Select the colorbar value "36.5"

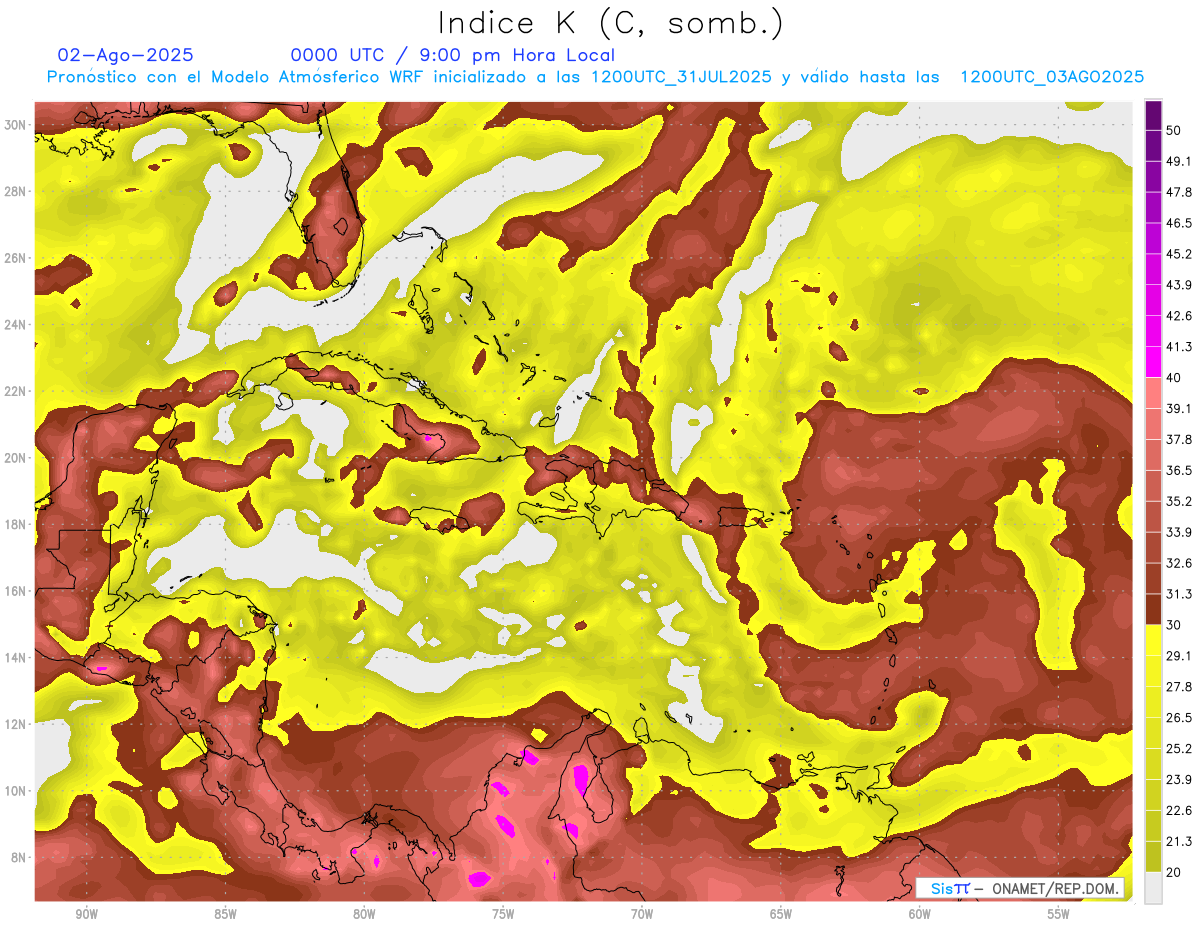1179,470
